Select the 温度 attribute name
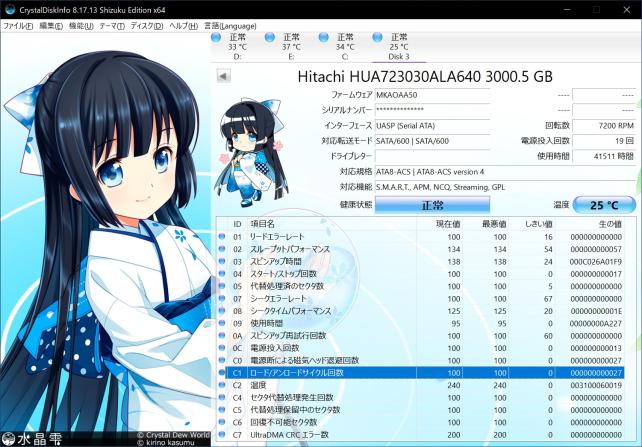 click(258, 385)
